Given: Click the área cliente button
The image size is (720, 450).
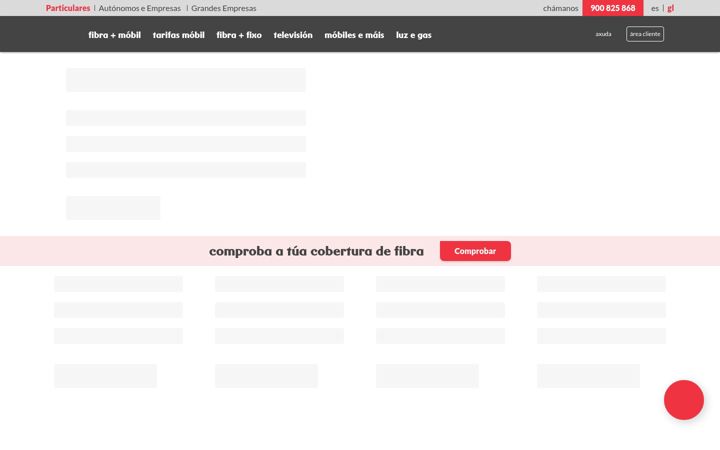Looking at the screenshot, I should click(x=645, y=34).
